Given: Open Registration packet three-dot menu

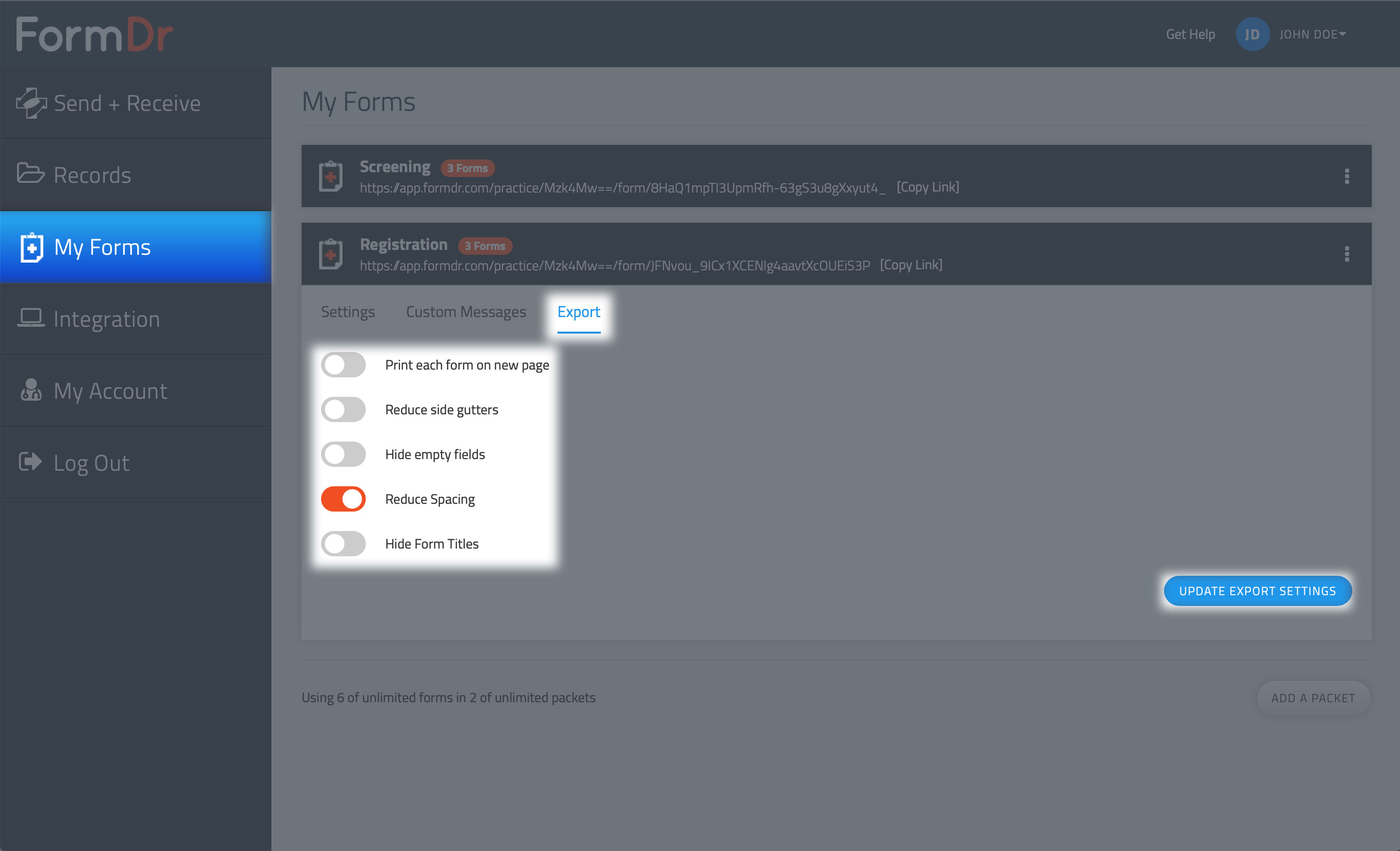Looking at the screenshot, I should pyautogui.click(x=1346, y=254).
